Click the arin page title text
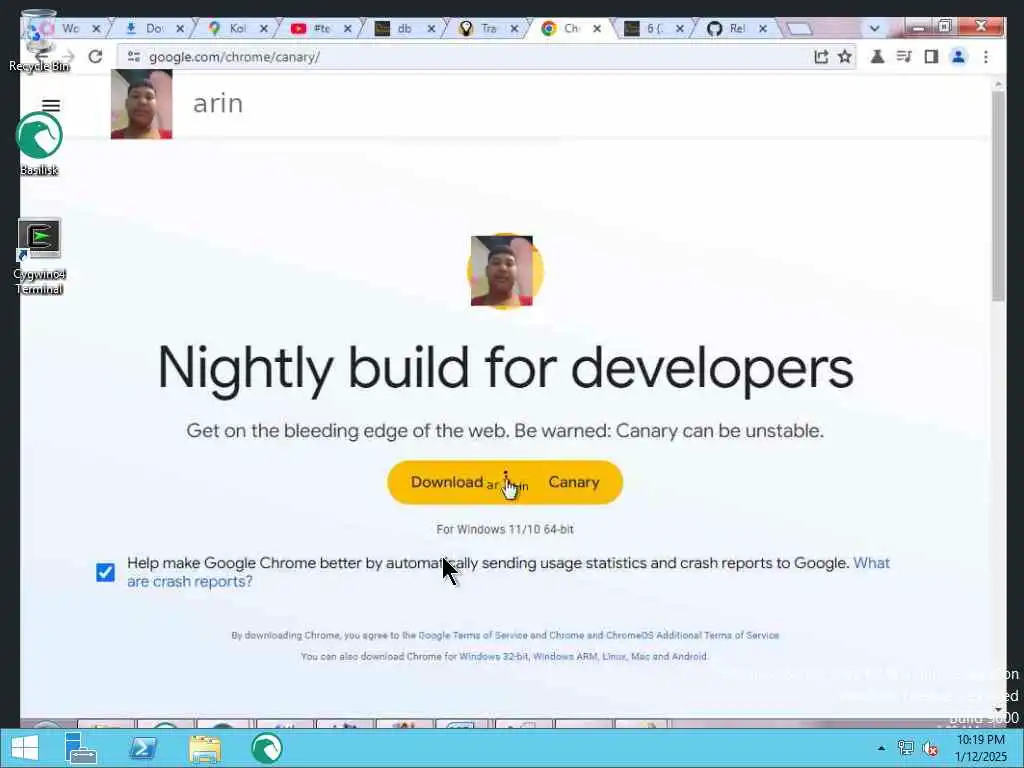The width and height of the screenshot is (1024, 768). (218, 104)
